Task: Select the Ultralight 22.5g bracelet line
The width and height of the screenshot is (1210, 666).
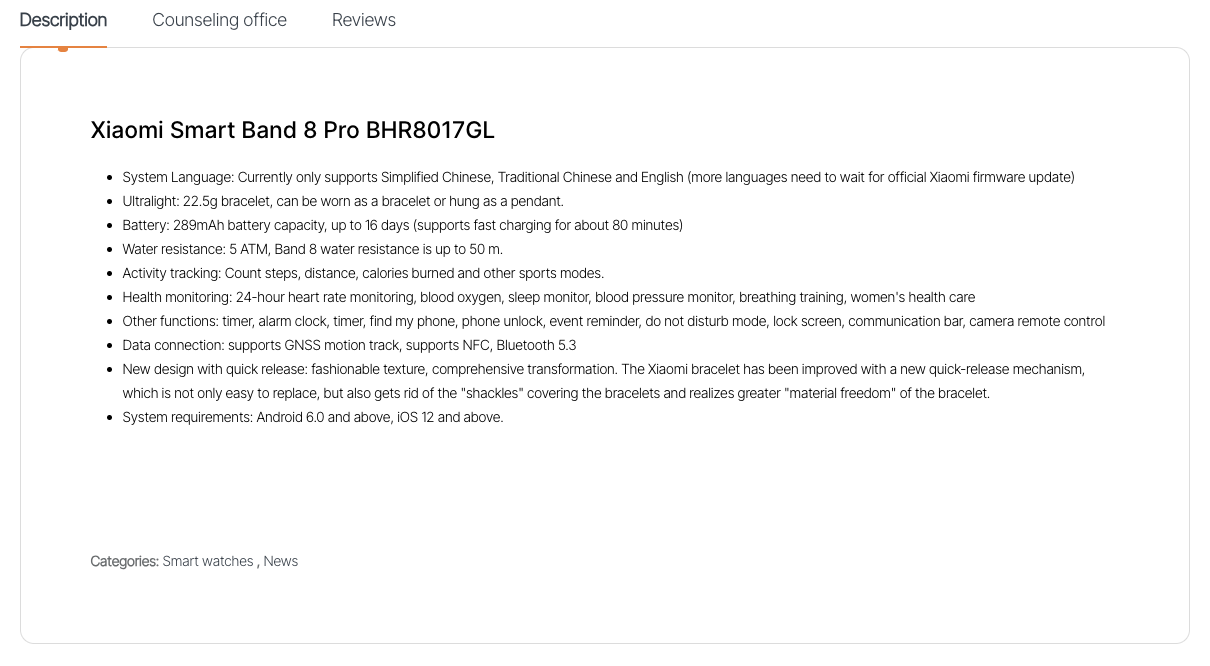Action: pyautogui.click(x=343, y=201)
